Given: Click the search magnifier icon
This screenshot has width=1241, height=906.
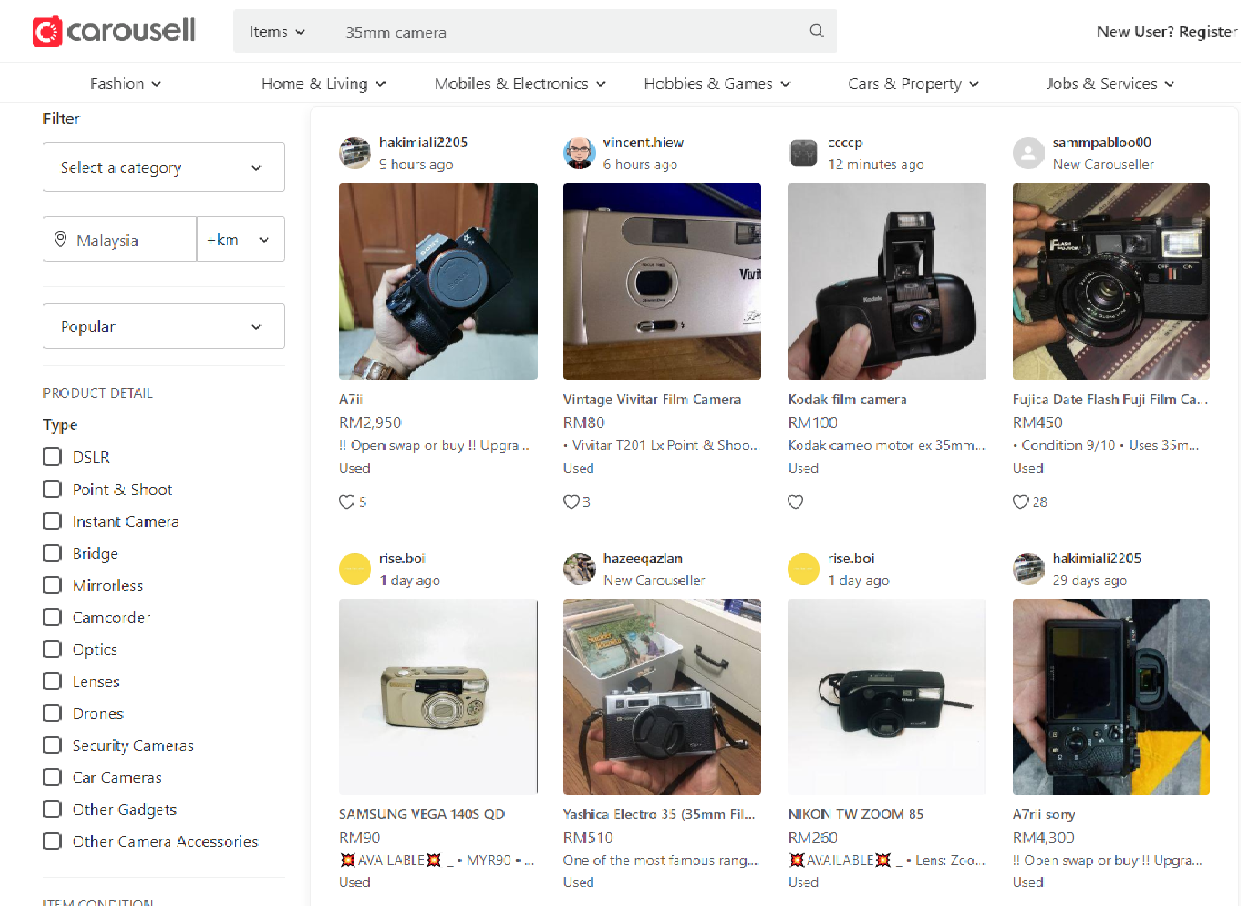Looking at the screenshot, I should [x=816, y=31].
